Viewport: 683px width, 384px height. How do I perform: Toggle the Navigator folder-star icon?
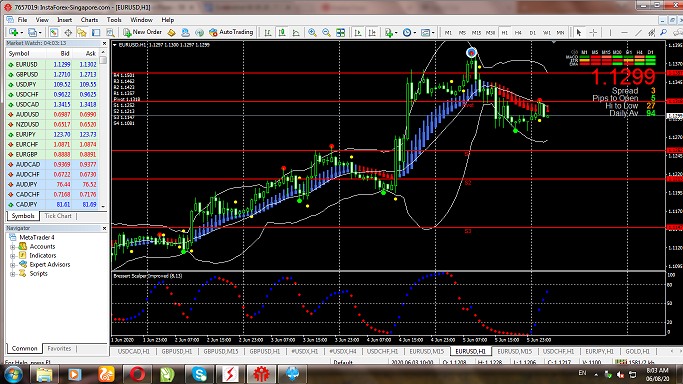click(x=82, y=32)
